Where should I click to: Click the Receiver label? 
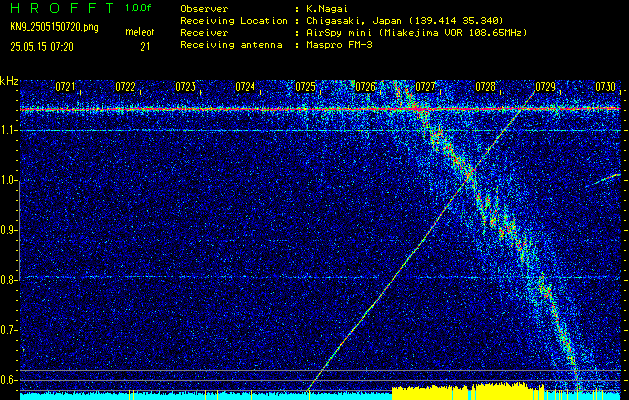[x=204, y=33]
